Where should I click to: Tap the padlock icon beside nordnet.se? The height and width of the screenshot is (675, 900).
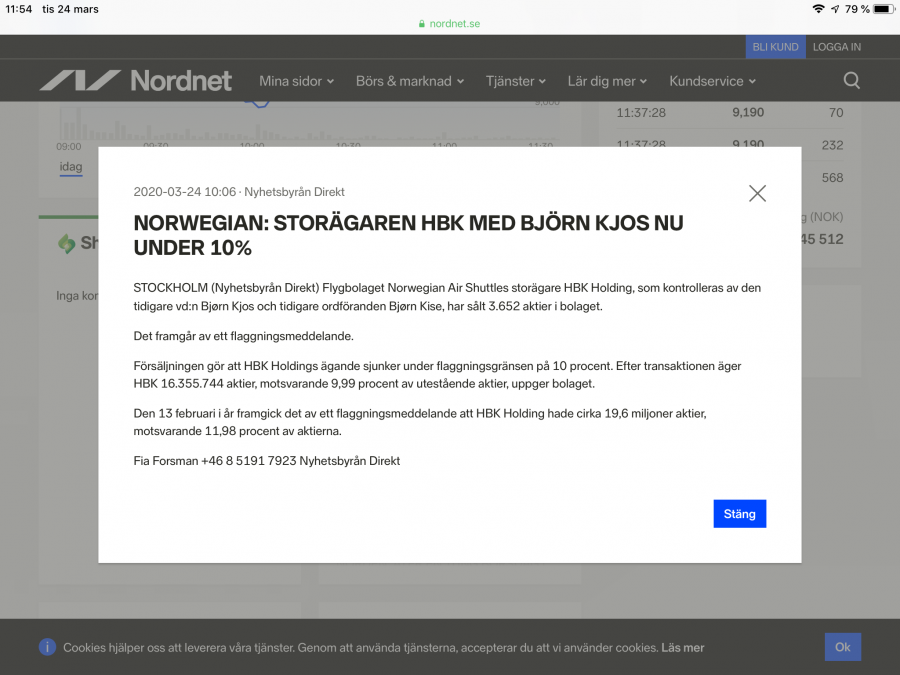[x=423, y=24]
